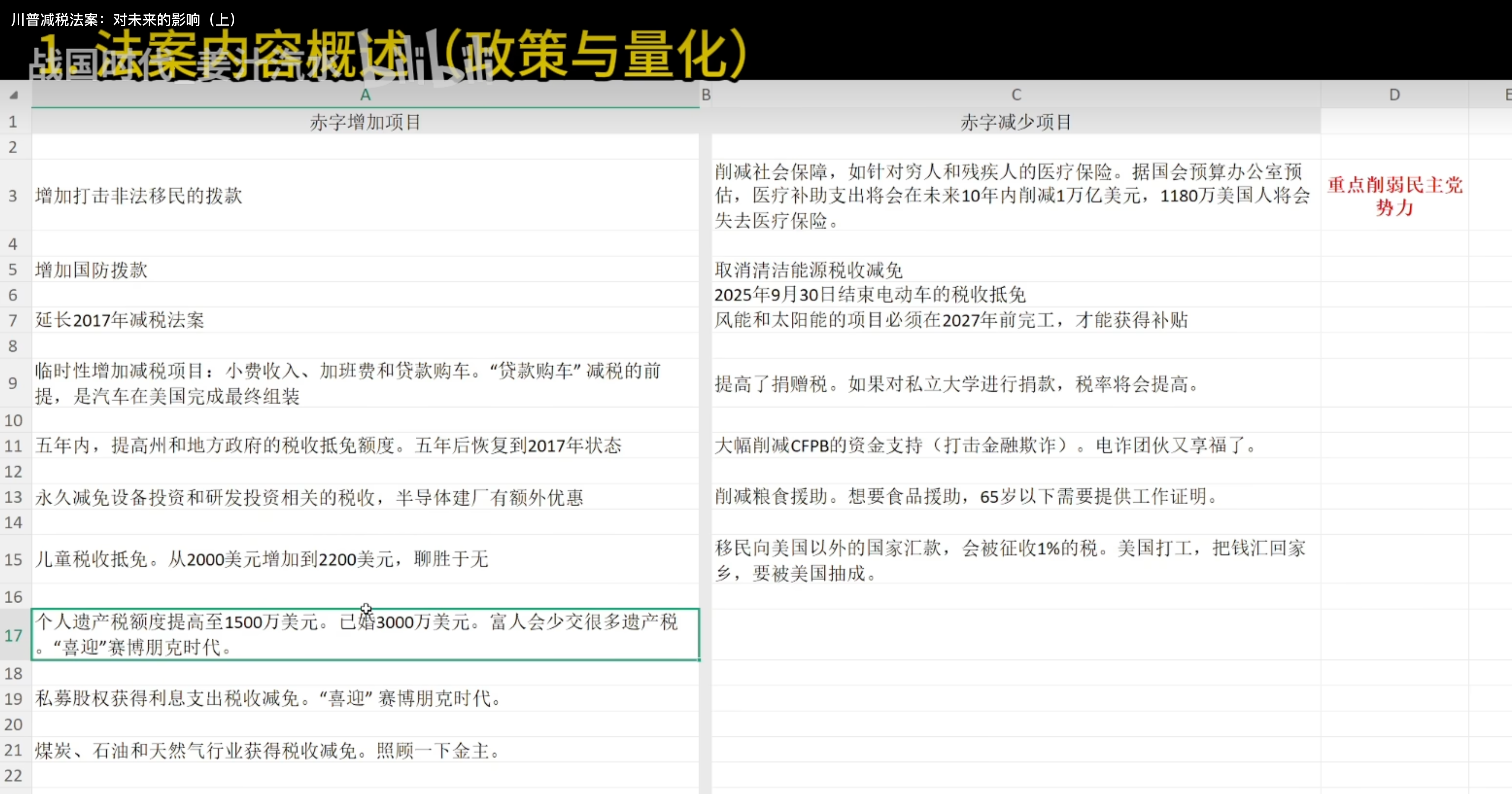This screenshot has width=1512, height=794.
Task: Select cell 延长2017年减税法案
Action: pyautogui.click(x=120, y=320)
